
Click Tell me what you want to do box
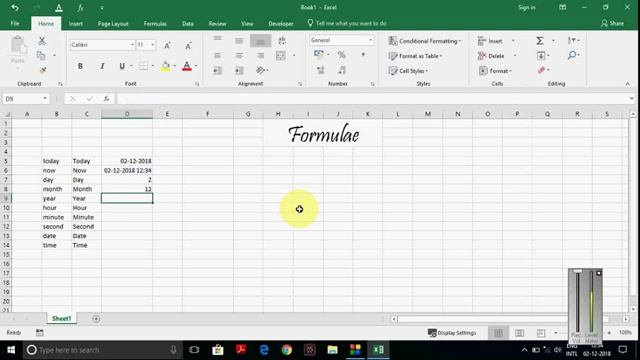347,24
